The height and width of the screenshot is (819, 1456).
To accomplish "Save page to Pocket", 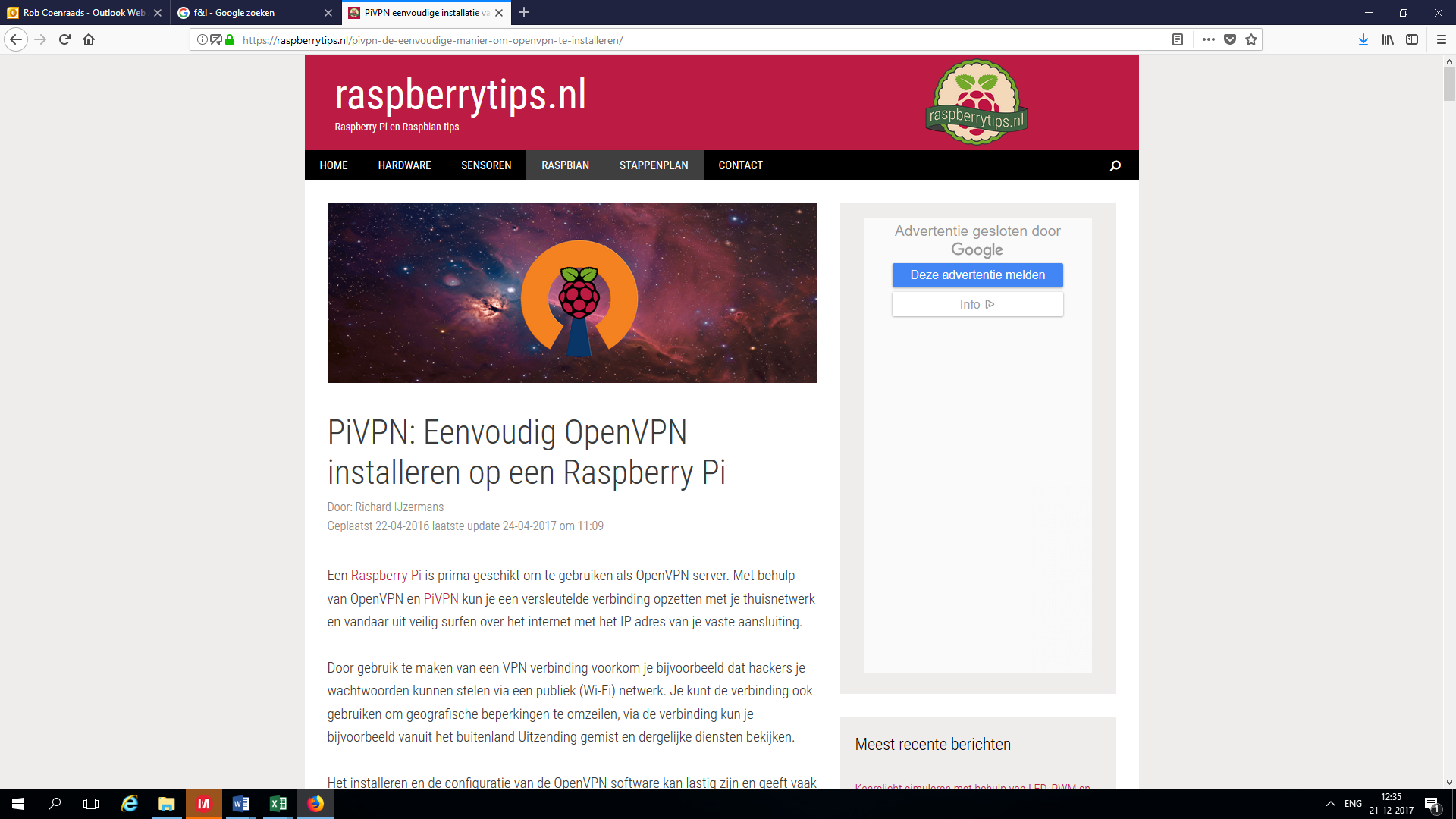I will click(1230, 39).
